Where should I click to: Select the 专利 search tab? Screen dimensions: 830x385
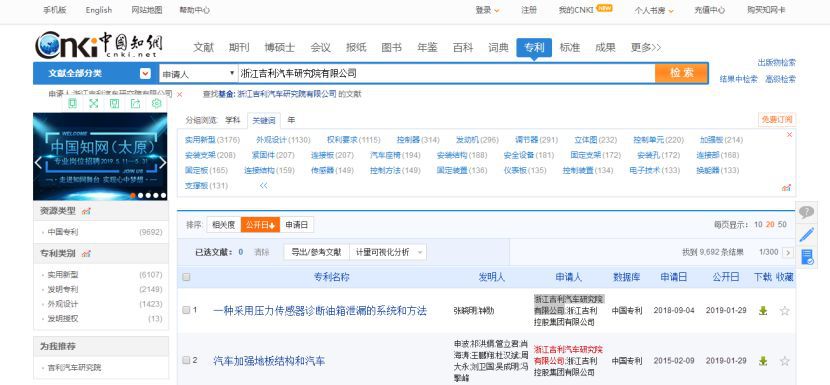pyautogui.click(x=534, y=48)
